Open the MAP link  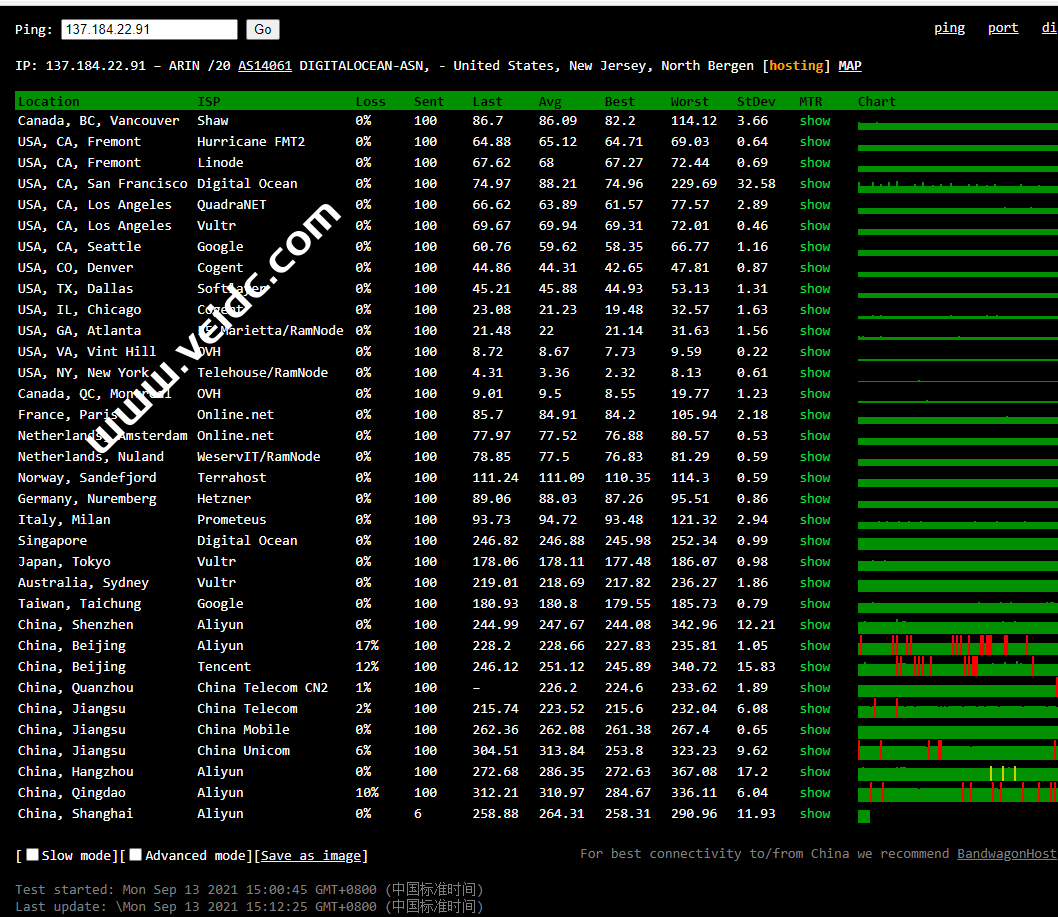coord(849,66)
